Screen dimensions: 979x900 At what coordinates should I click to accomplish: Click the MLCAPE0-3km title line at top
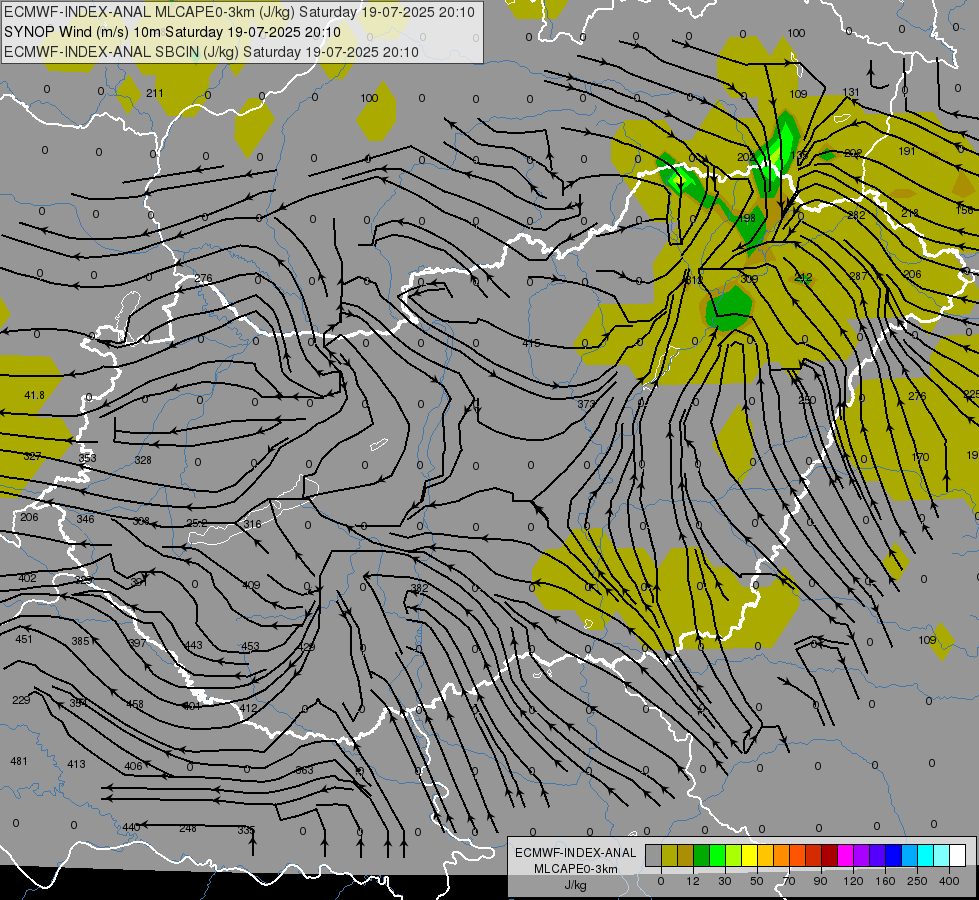pyautogui.click(x=239, y=12)
